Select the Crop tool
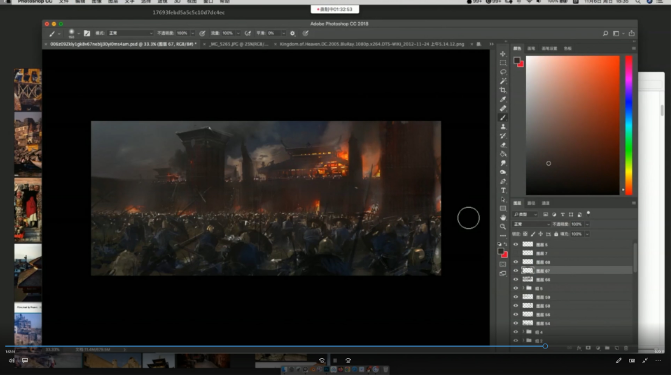 tap(503, 90)
